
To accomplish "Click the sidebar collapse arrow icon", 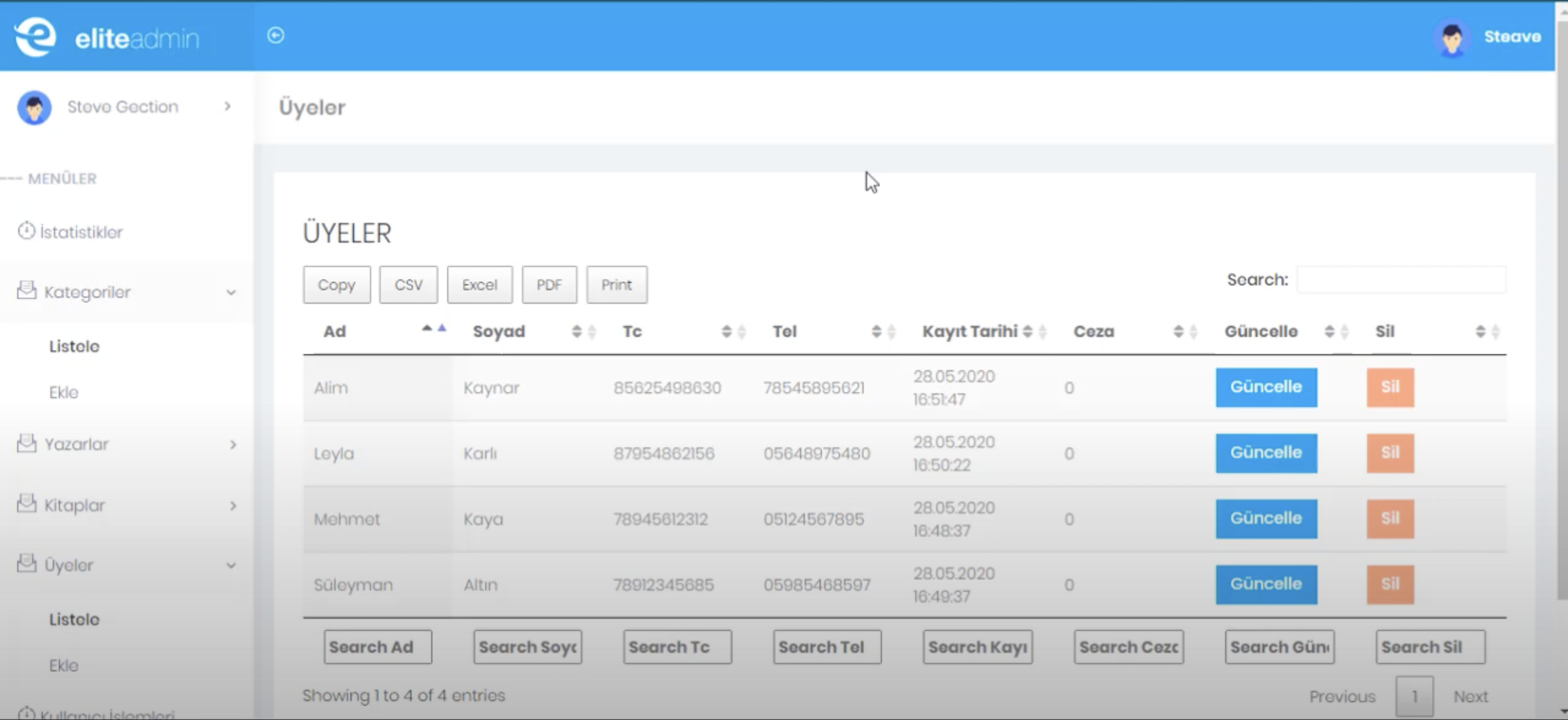I will (x=275, y=35).
